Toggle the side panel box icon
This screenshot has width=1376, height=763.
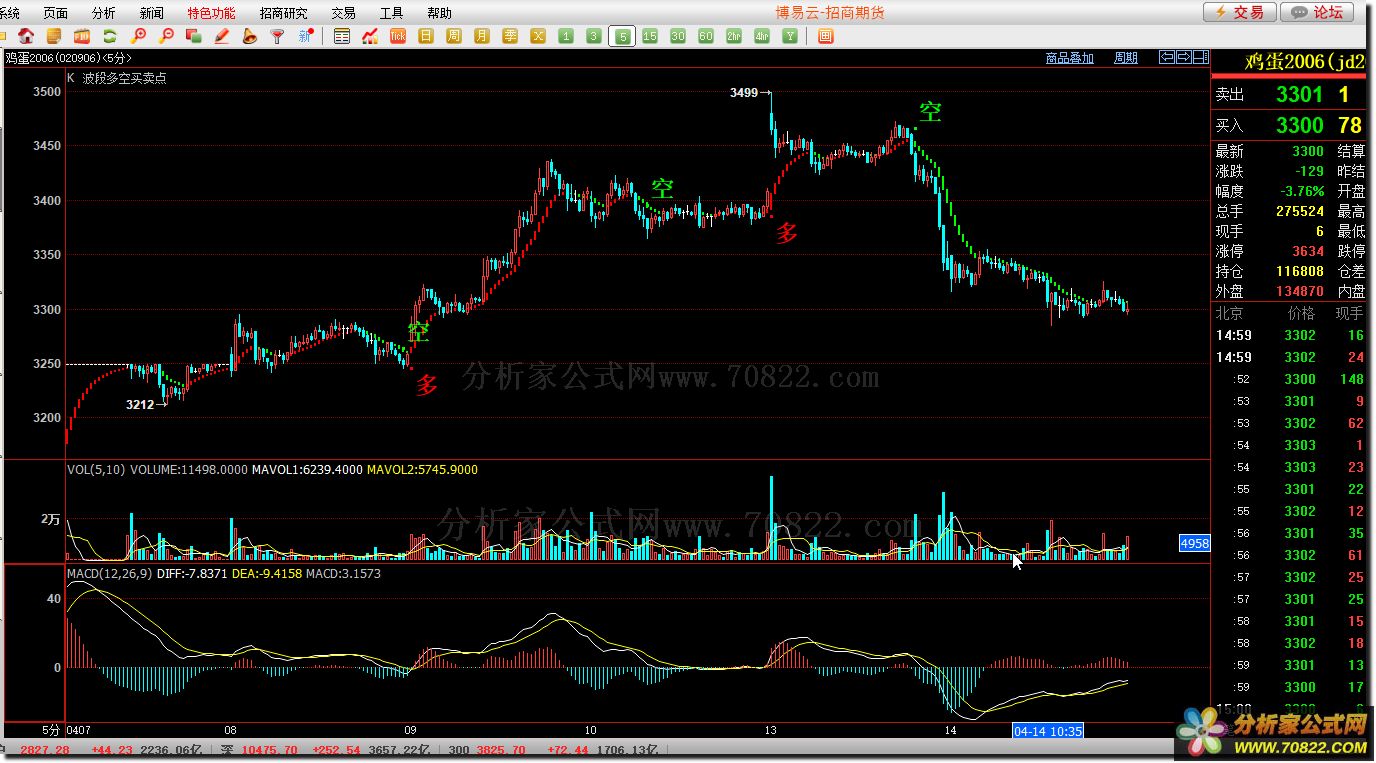[1199, 57]
